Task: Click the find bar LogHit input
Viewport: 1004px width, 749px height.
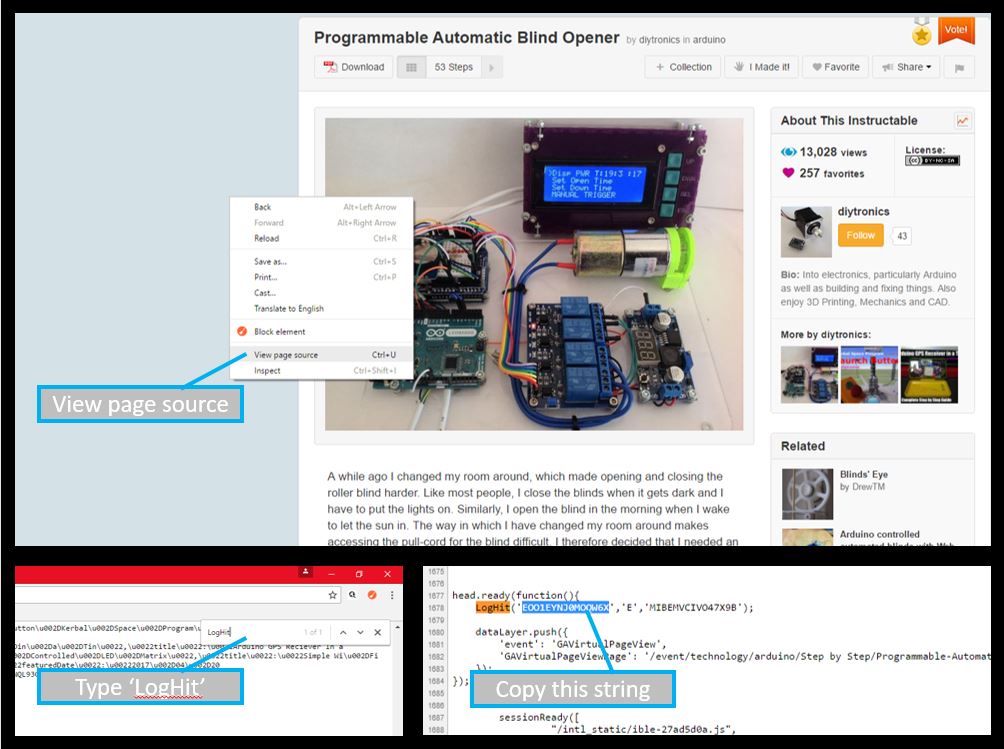Action: coord(252,632)
